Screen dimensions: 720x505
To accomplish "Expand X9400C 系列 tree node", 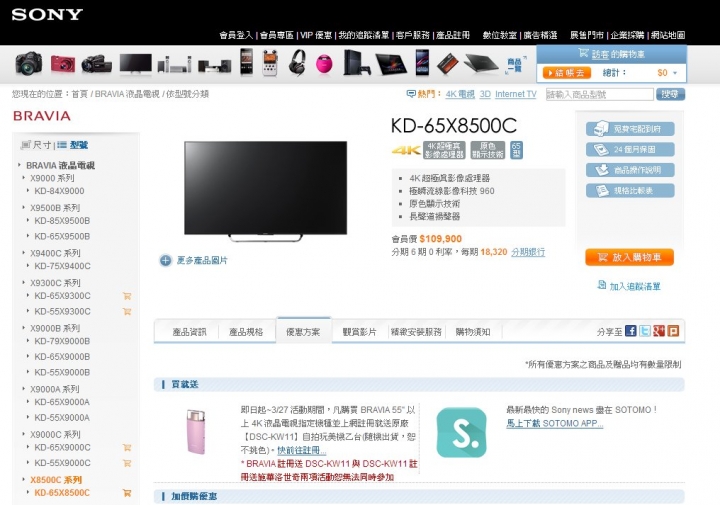I will click(24, 252).
